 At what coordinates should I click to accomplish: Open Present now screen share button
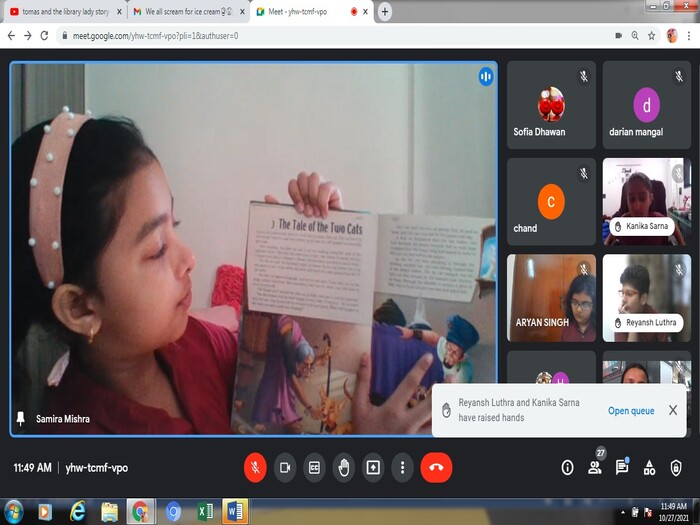click(373, 467)
